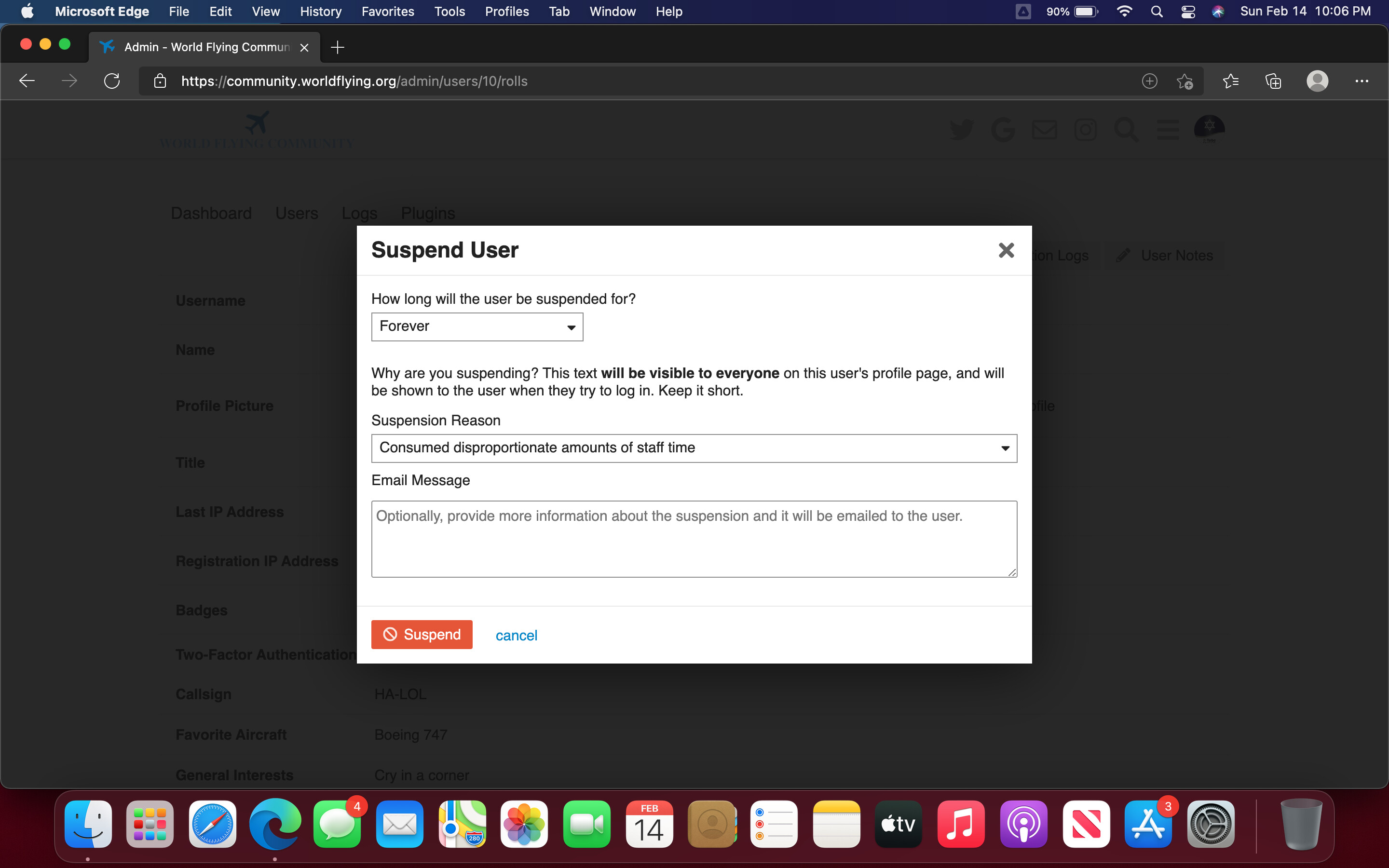Open Trash from the Dock

1301,825
